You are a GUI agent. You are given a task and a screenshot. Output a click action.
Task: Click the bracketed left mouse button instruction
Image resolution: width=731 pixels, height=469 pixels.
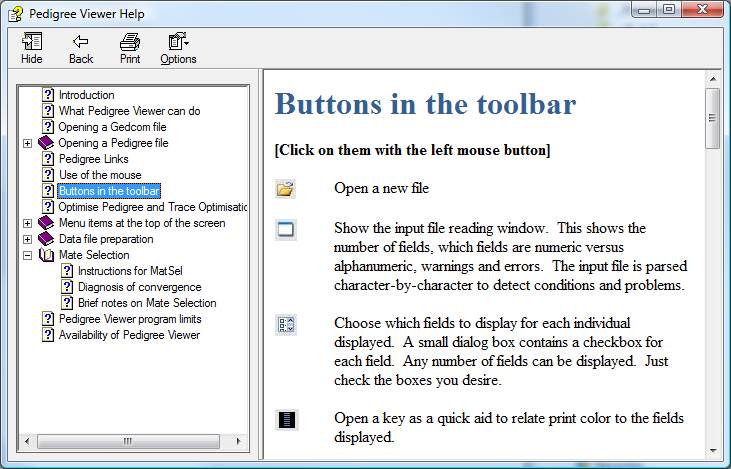pos(412,150)
